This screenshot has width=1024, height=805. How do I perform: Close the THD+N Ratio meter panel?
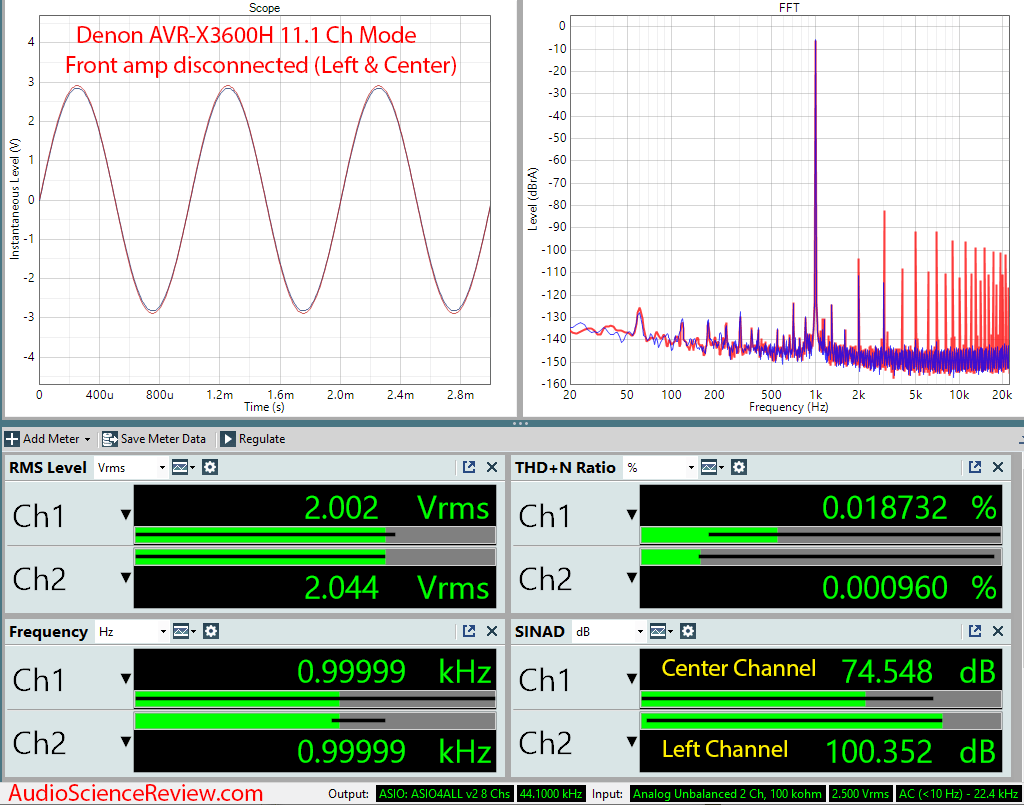tap(997, 467)
